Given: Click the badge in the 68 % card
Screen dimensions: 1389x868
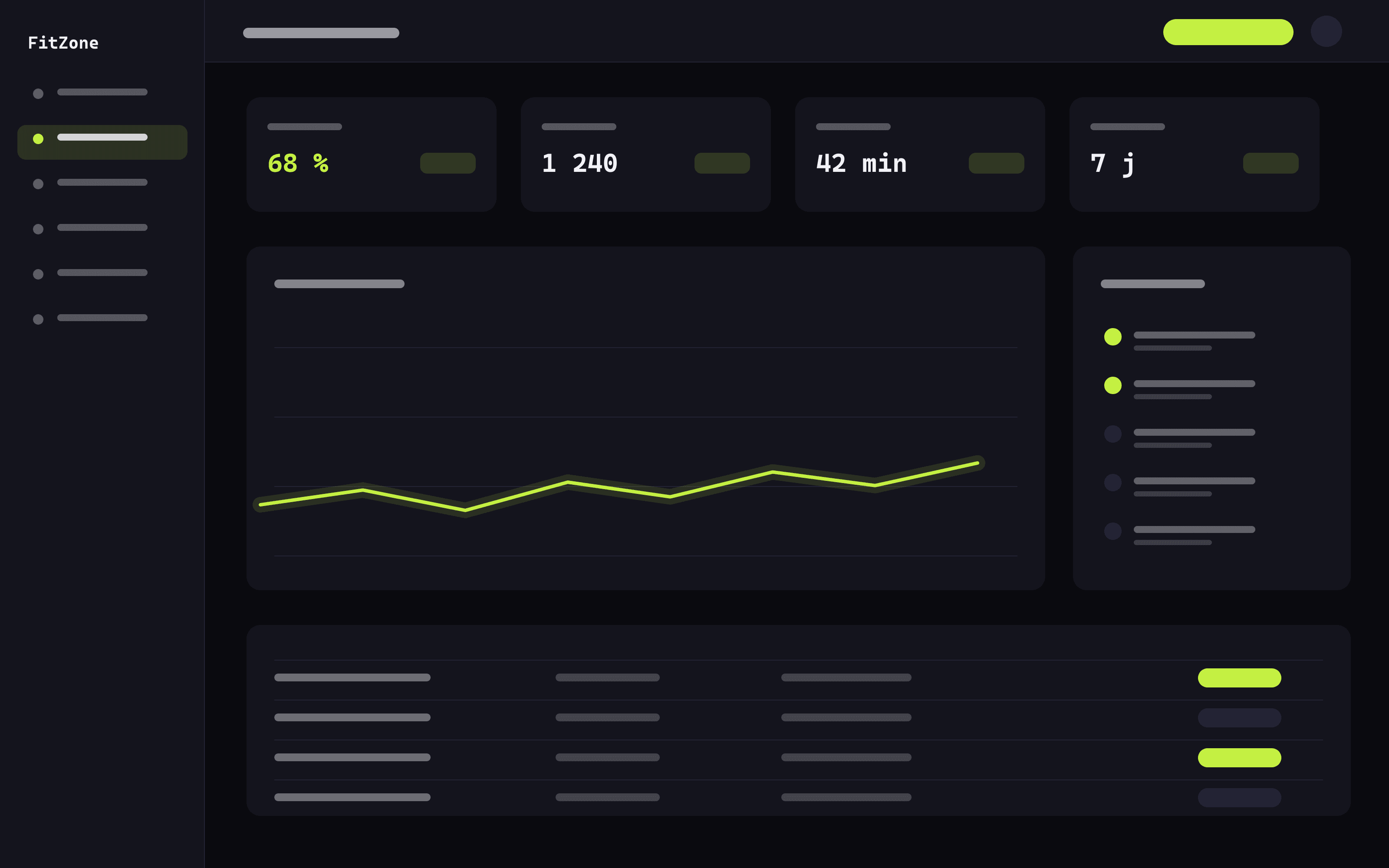Looking at the screenshot, I should 448,163.
